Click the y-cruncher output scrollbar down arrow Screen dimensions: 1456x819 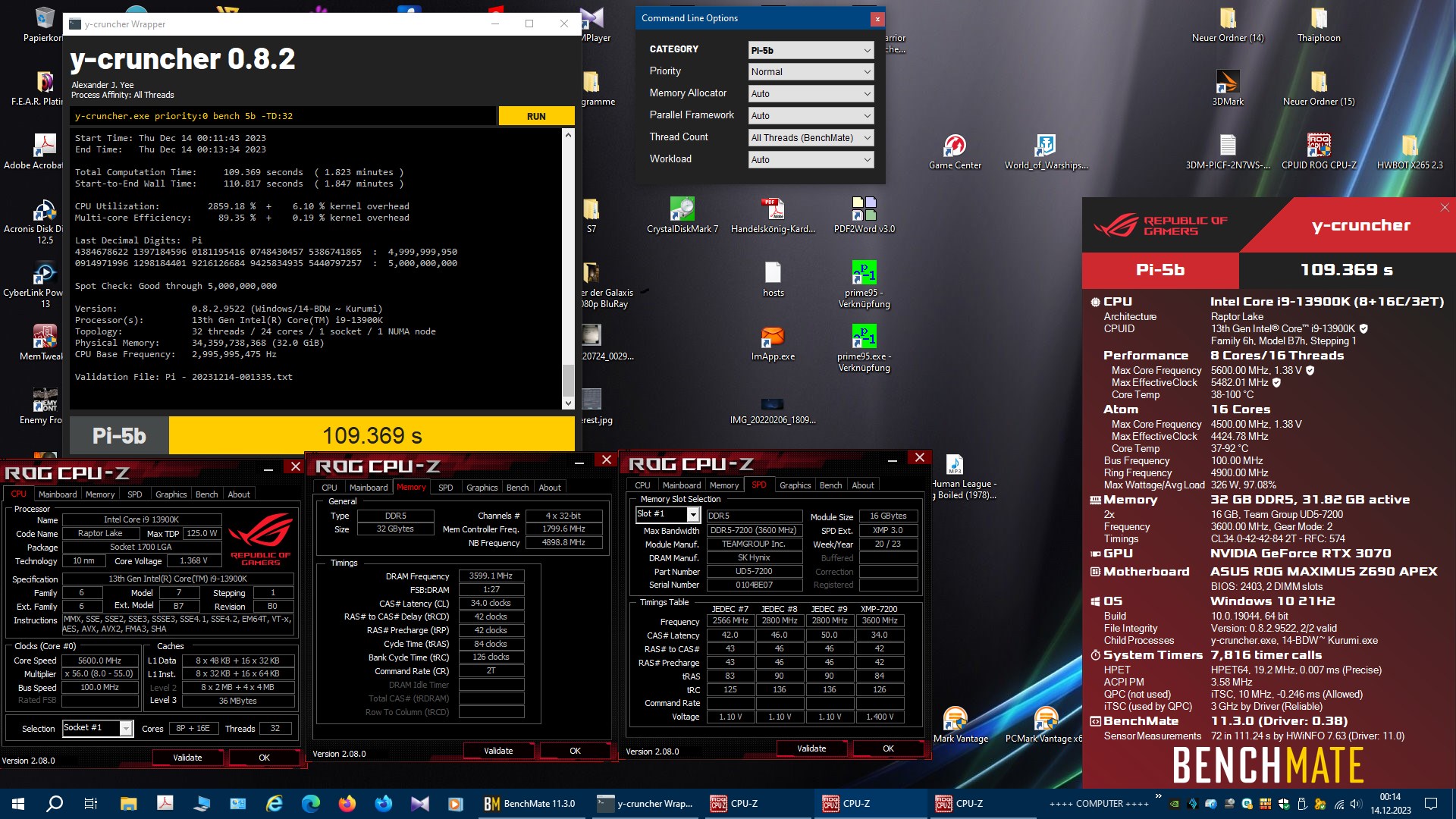(x=568, y=403)
